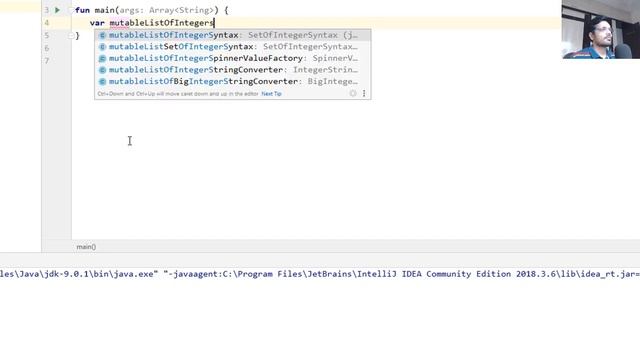The image size is (640, 360).
Task: Run main function using green gutter arrow
Action: pyautogui.click(x=57, y=10)
